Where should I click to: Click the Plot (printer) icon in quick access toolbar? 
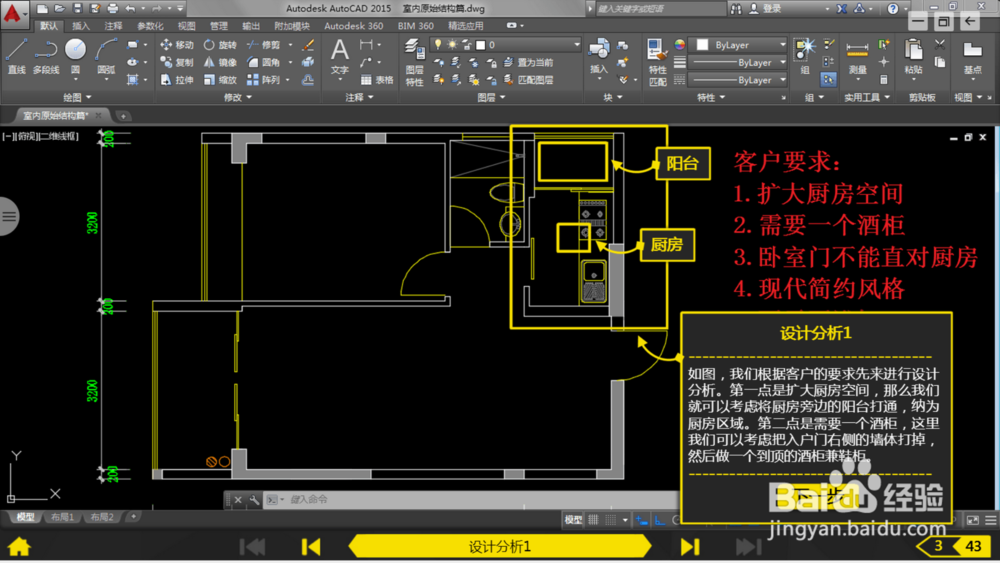pyautogui.click(x=113, y=8)
